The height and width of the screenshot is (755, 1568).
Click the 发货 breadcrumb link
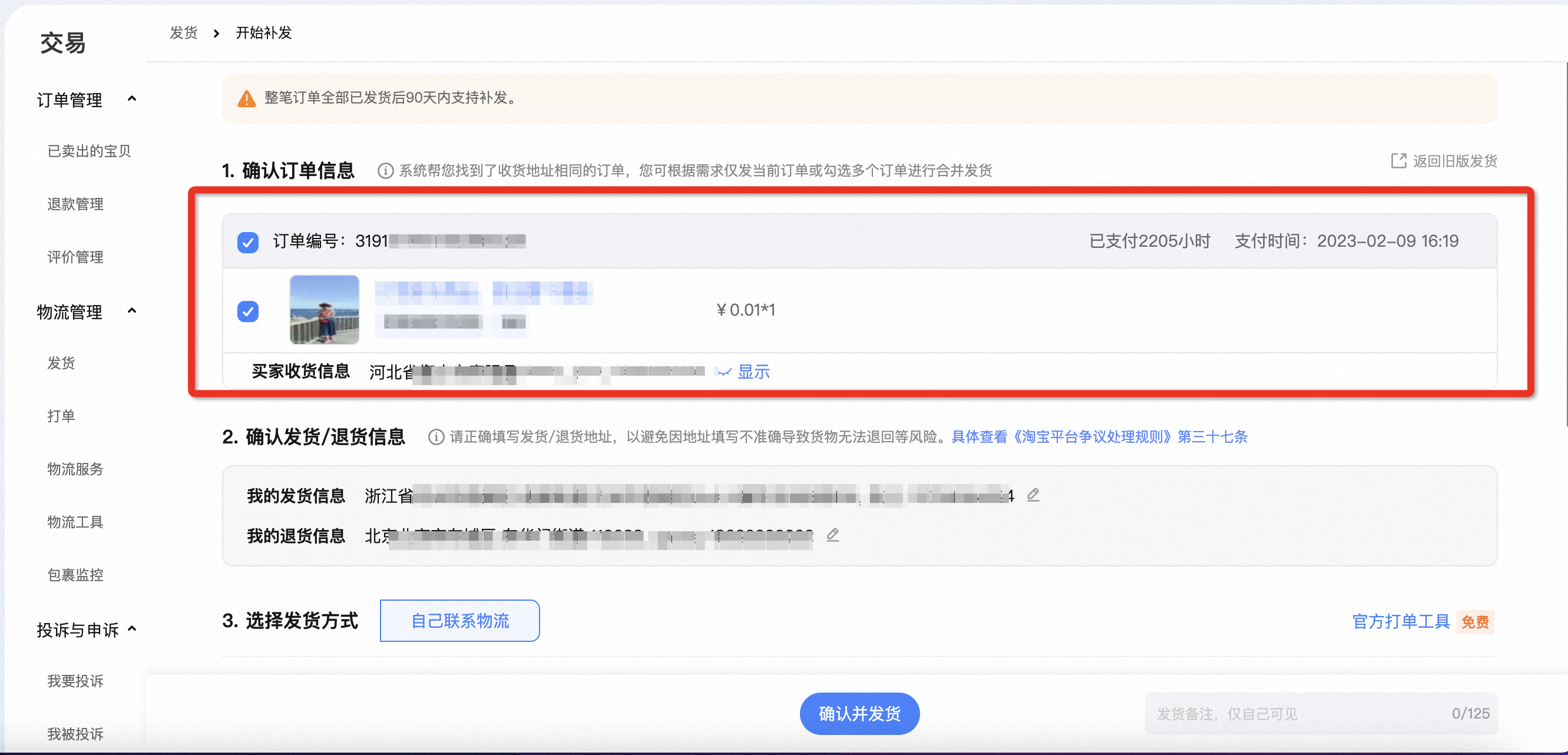(x=184, y=33)
